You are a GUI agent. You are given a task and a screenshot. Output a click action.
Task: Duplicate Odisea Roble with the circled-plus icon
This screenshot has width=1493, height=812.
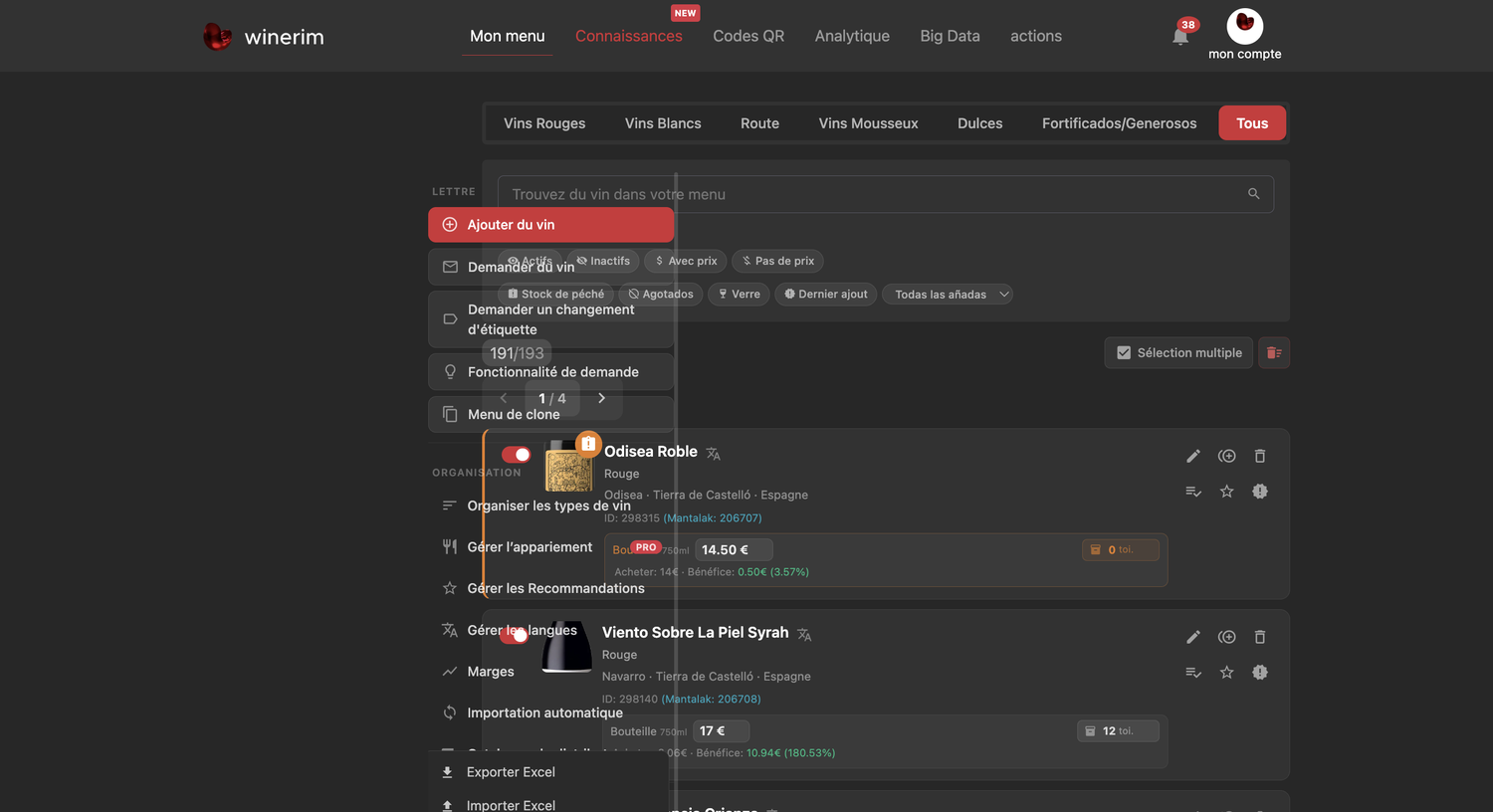point(1227,456)
